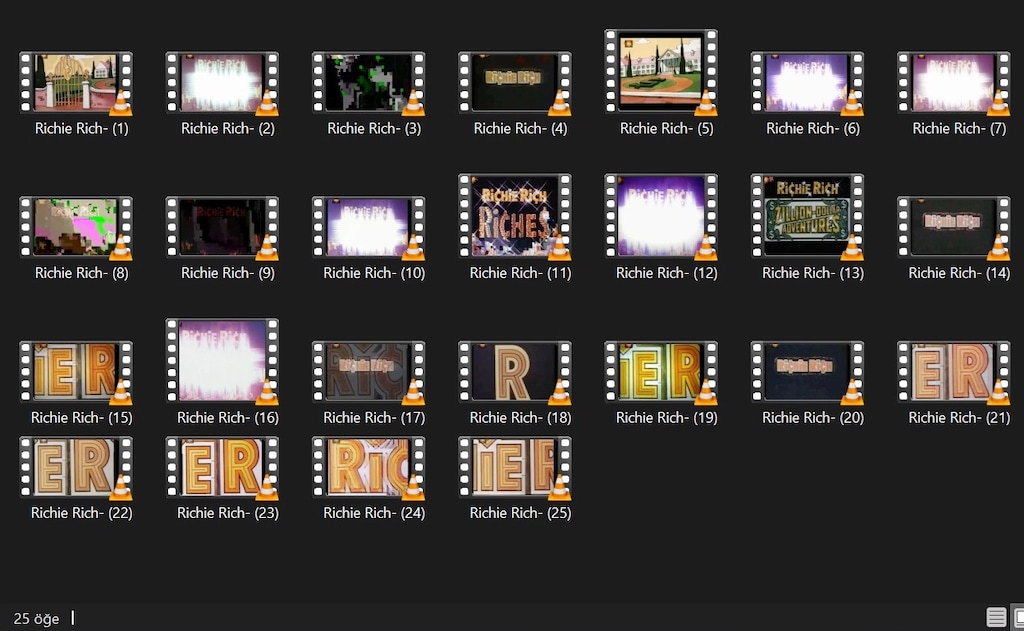The image size is (1024, 631).
Task: Select the Richie Rich- (2) video file icon
Action: 222,82
